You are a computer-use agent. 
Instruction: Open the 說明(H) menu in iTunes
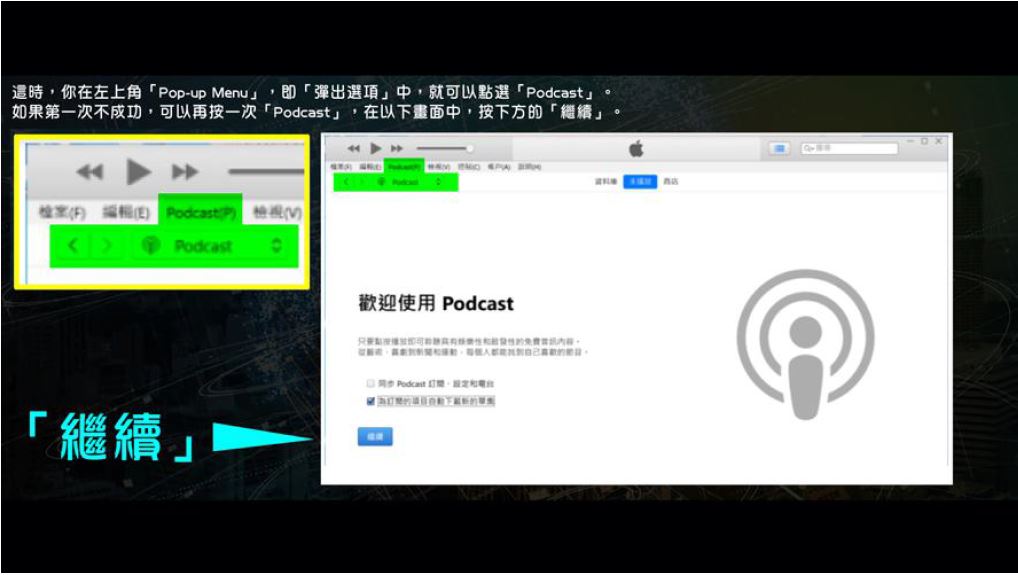click(529, 167)
